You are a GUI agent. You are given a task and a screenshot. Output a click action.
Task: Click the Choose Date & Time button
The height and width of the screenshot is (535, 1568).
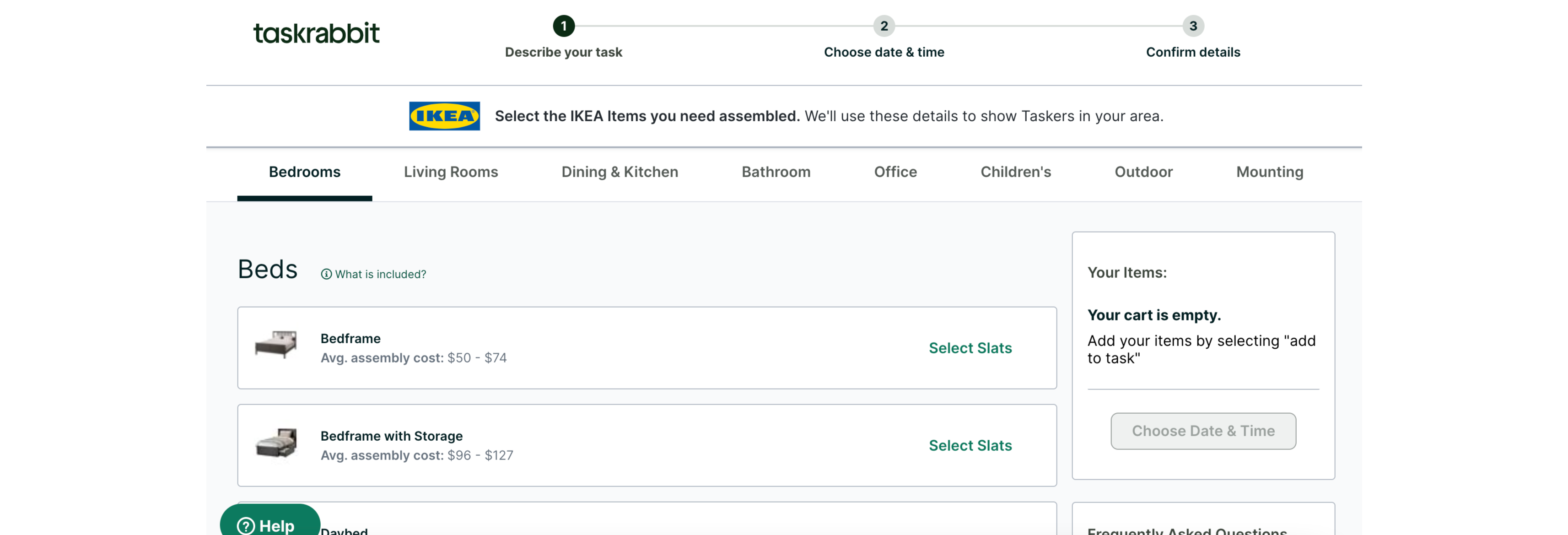[1203, 431]
